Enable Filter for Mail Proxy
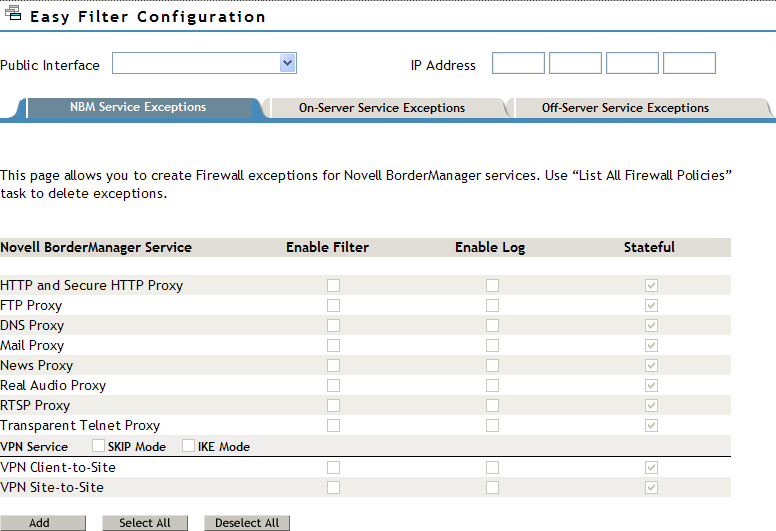776x531 pixels. 334,345
